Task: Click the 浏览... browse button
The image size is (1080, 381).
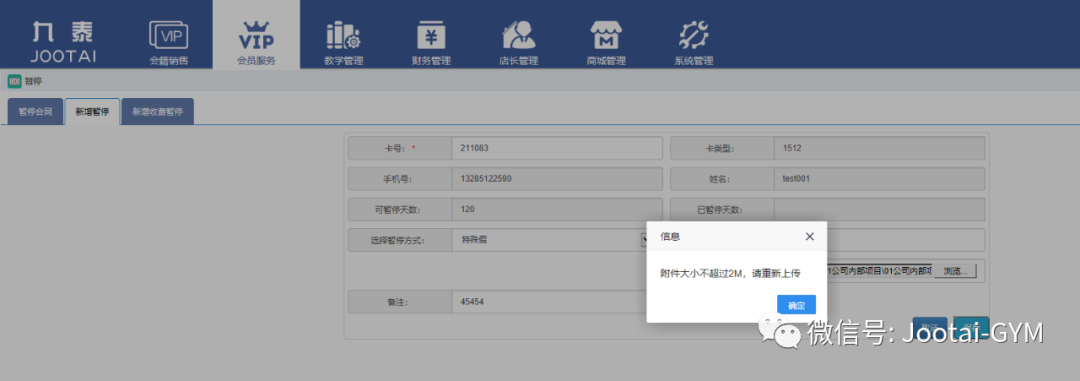Action: click(955, 271)
